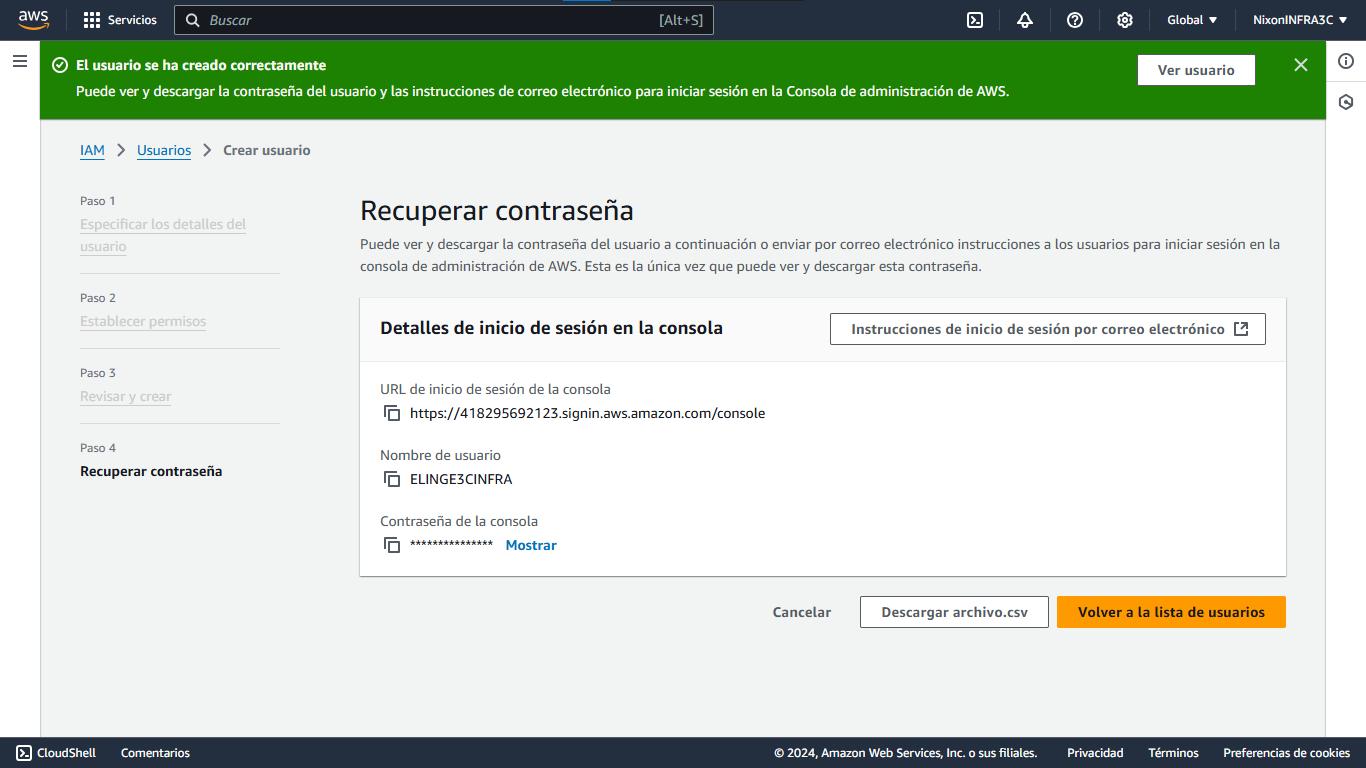1366x768 pixels.
Task: Copy the console sign-in URL
Action: coord(392,413)
